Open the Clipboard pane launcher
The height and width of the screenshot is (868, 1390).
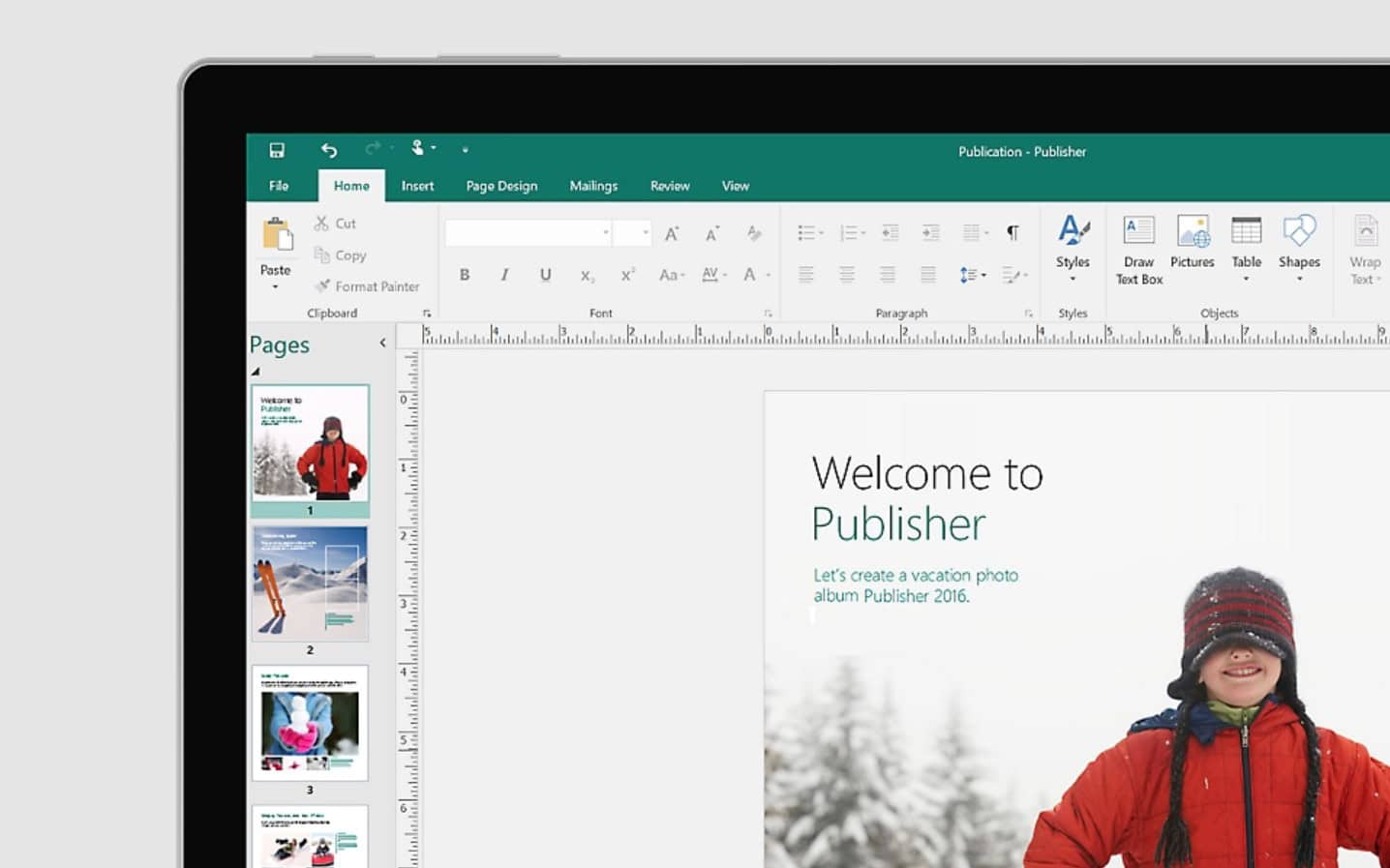pos(427,314)
